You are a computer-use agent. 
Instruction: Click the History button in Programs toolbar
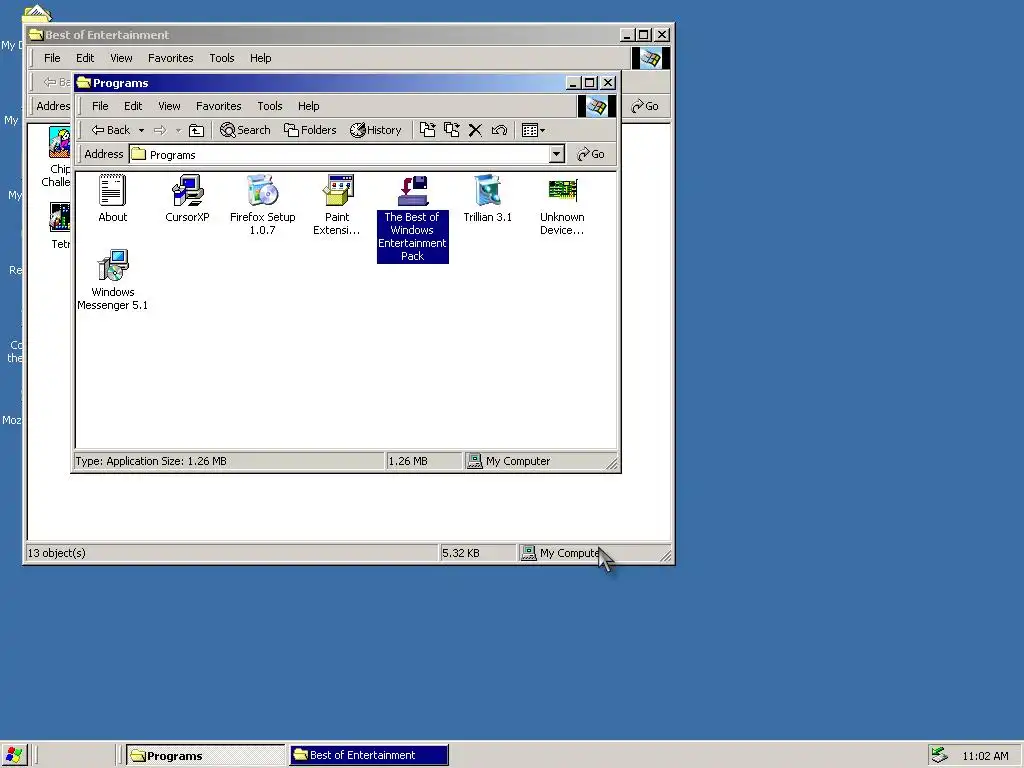click(x=376, y=130)
